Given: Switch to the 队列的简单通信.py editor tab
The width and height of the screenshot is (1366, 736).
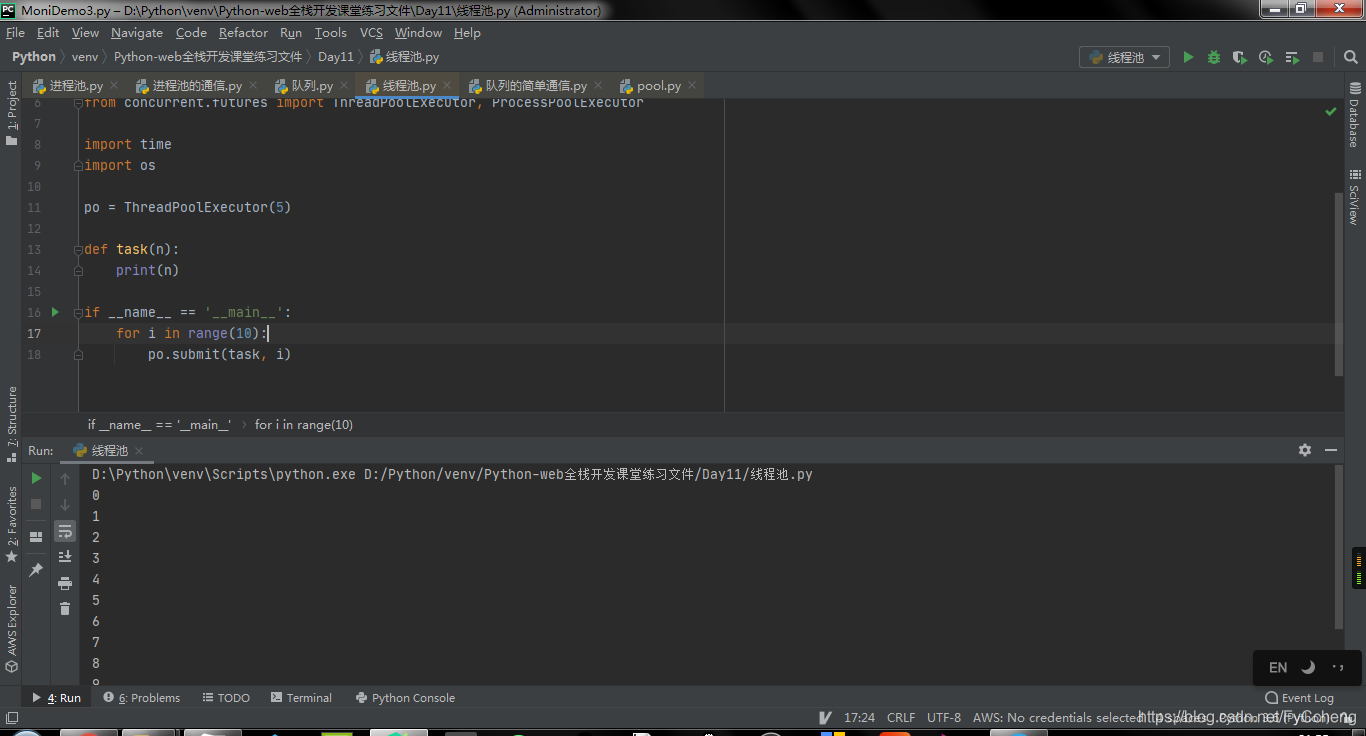Looking at the screenshot, I should 535,86.
